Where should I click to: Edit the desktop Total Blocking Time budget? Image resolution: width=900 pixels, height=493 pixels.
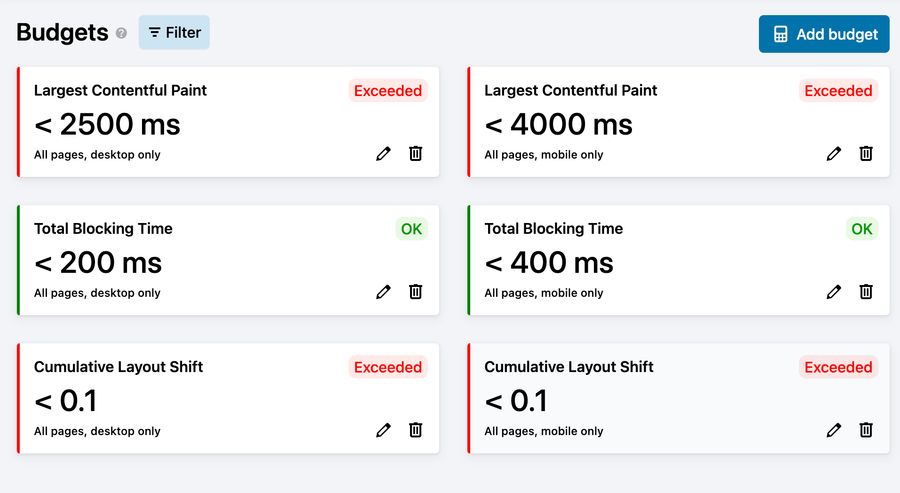(x=383, y=292)
